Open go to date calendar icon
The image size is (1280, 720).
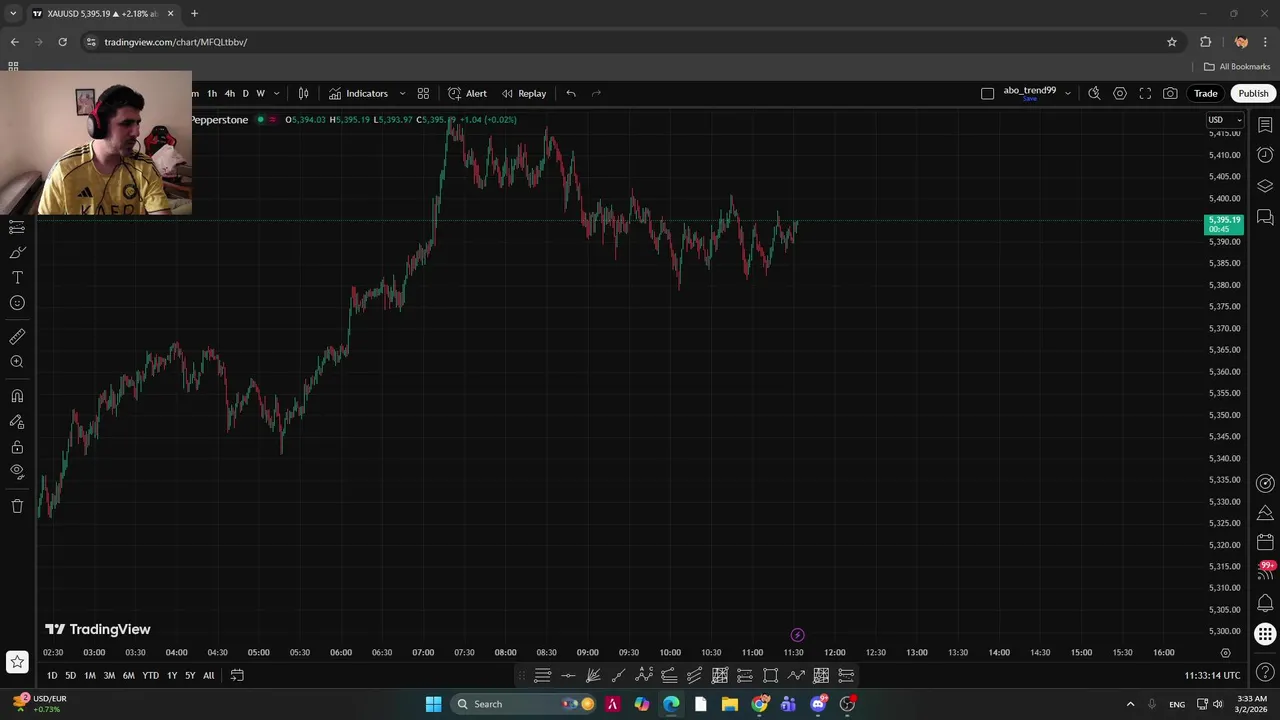tap(237, 675)
